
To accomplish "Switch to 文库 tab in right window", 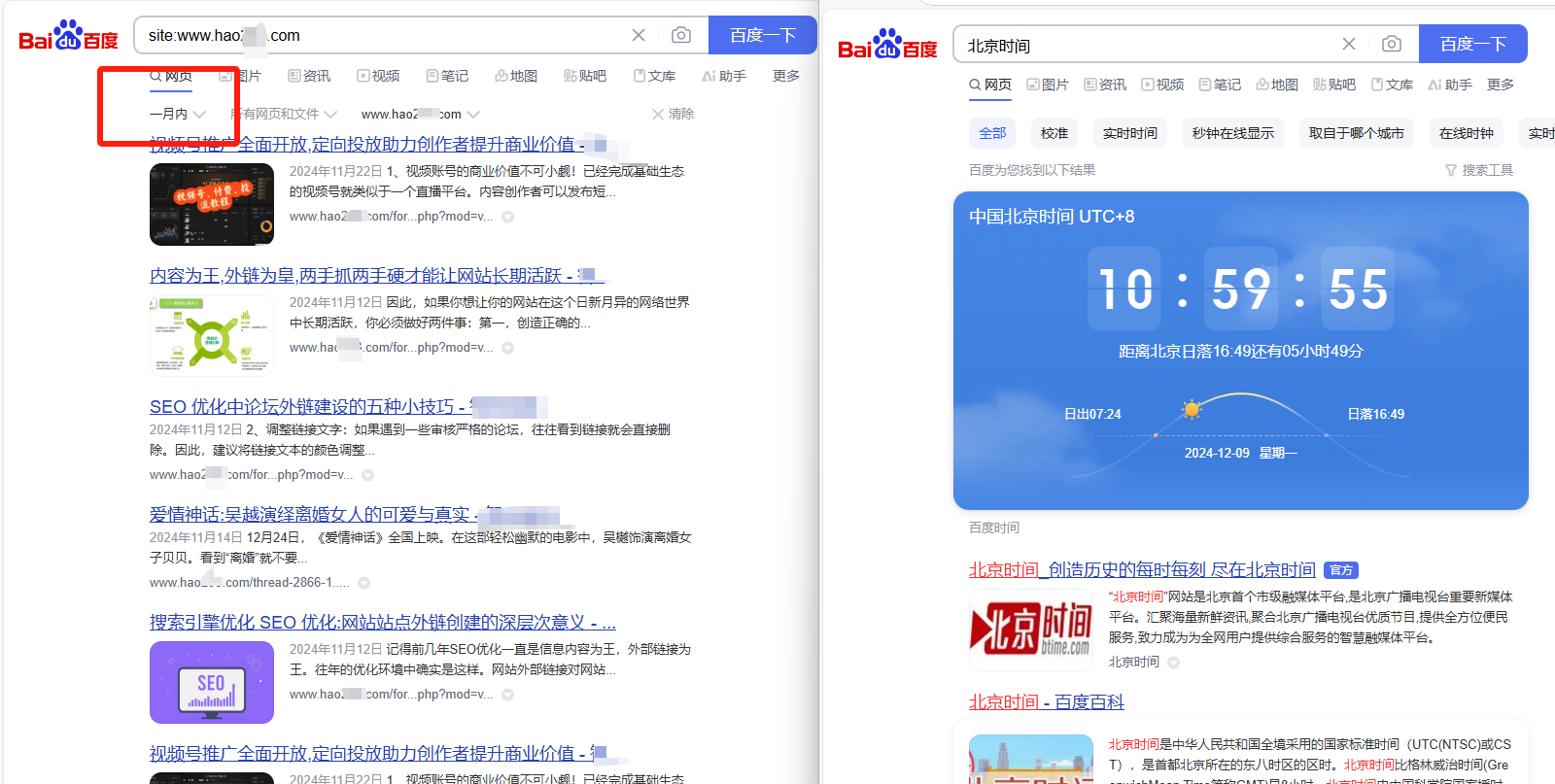I will (x=1392, y=85).
